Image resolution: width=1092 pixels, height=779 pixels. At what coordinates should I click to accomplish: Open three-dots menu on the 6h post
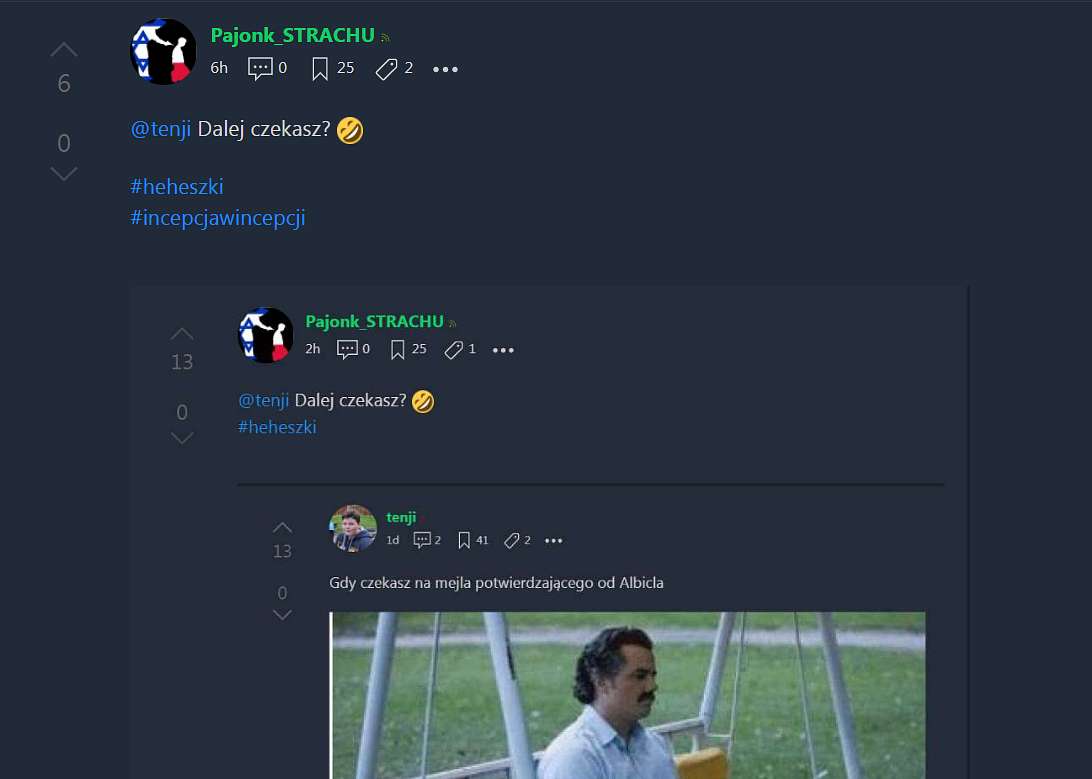coord(445,69)
